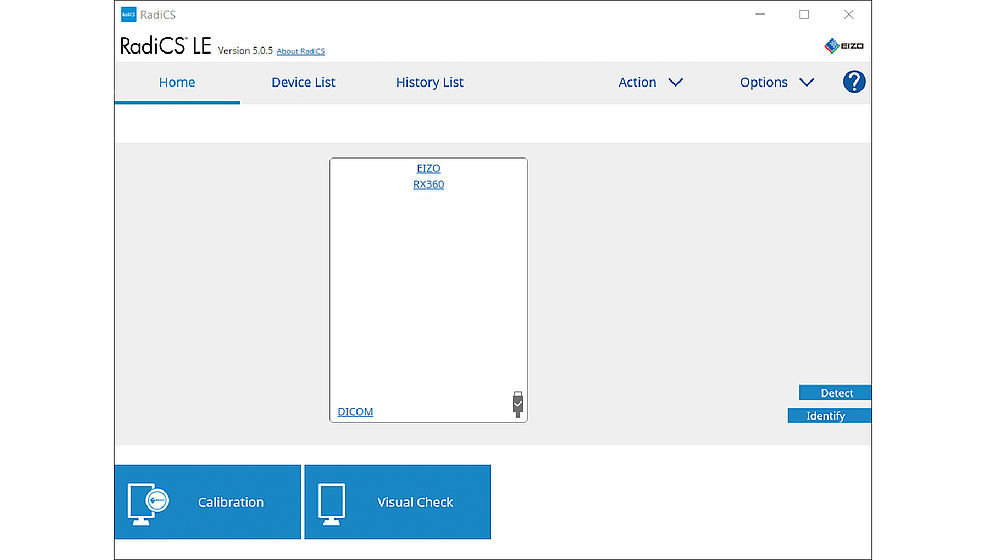Click the DICOM mode link

click(355, 412)
